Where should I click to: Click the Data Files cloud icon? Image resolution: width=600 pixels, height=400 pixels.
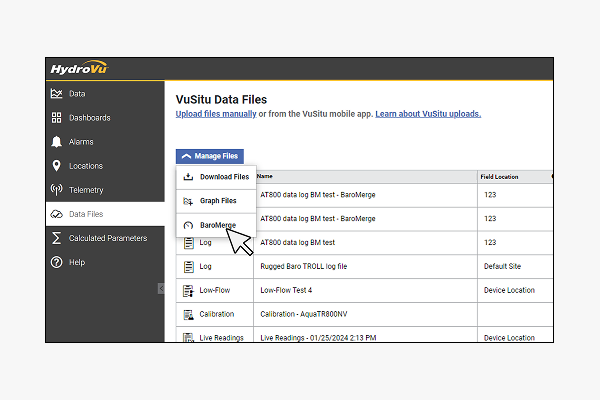click(x=56, y=214)
